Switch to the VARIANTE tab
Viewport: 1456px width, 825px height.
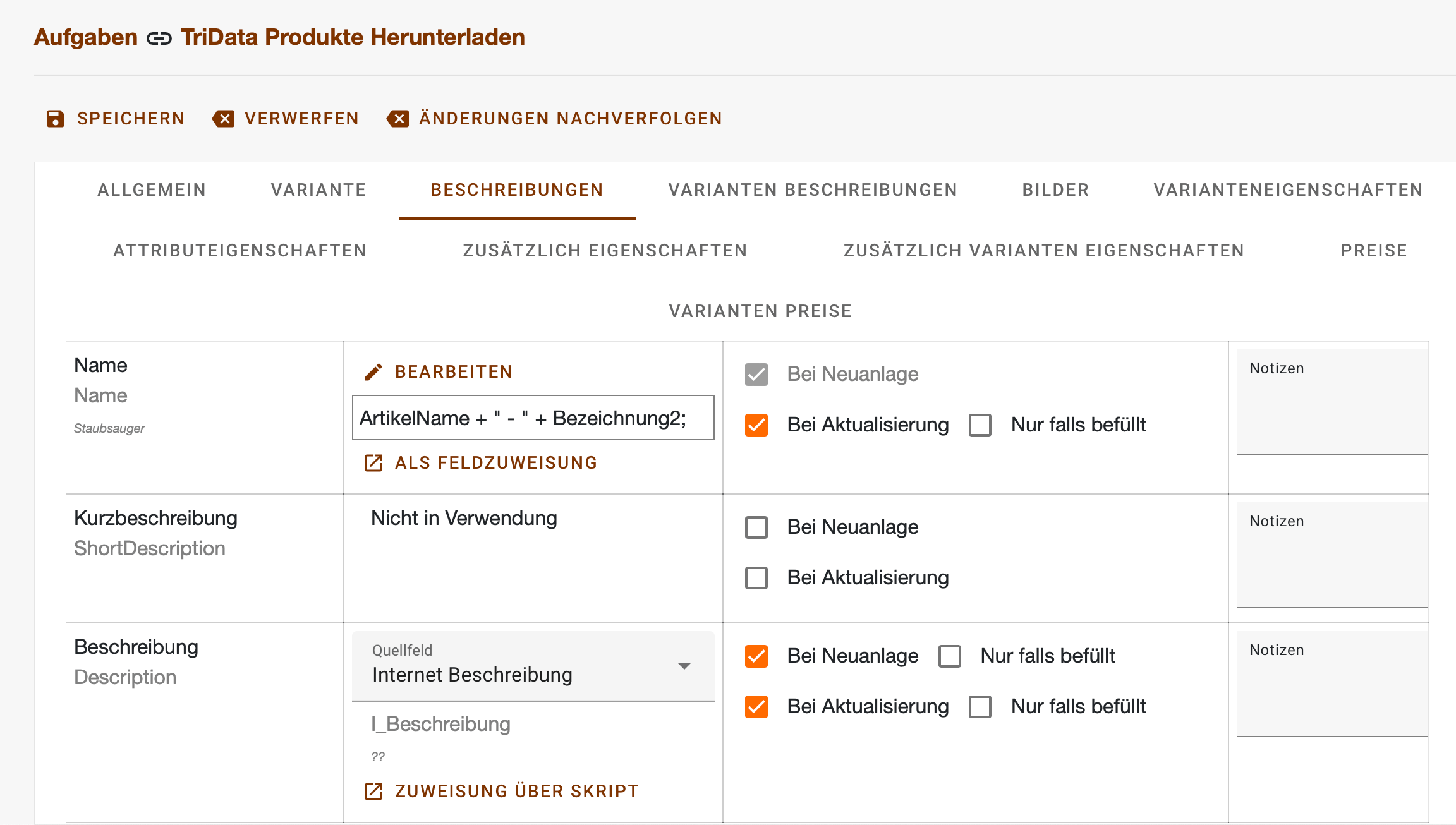point(318,190)
